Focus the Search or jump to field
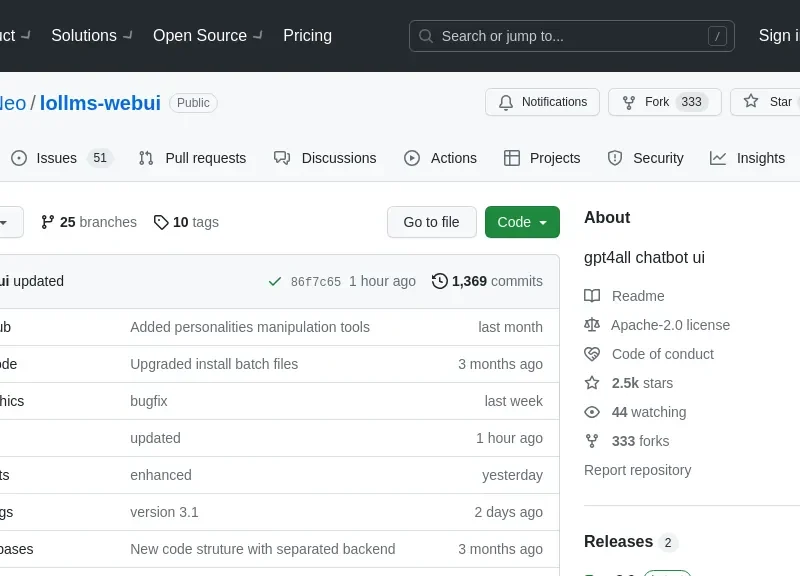 tap(571, 36)
